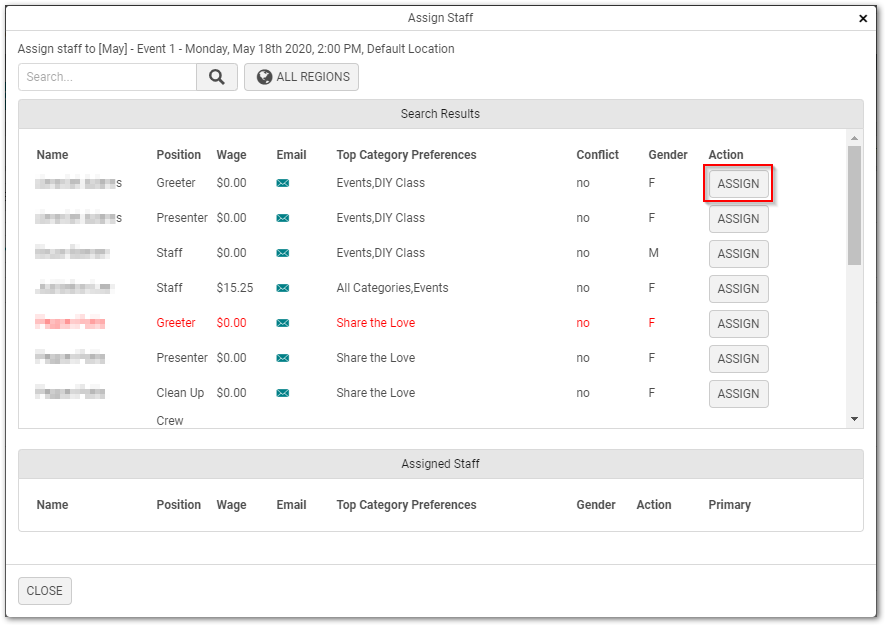Email the red highlighted Greeter
The height and width of the screenshot is (626, 886).
(x=283, y=323)
